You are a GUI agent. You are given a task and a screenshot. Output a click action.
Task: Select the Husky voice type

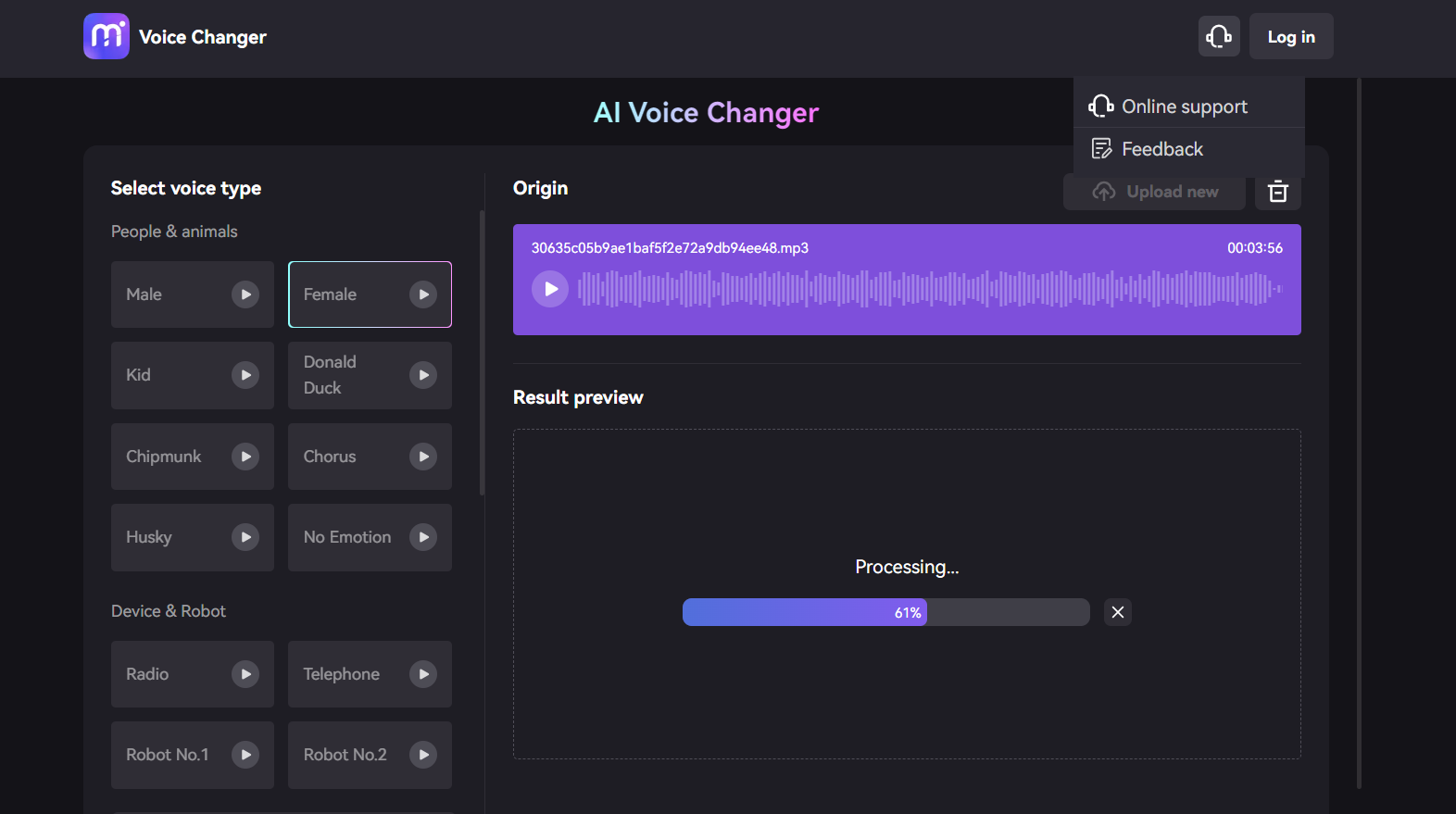[193, 537]
